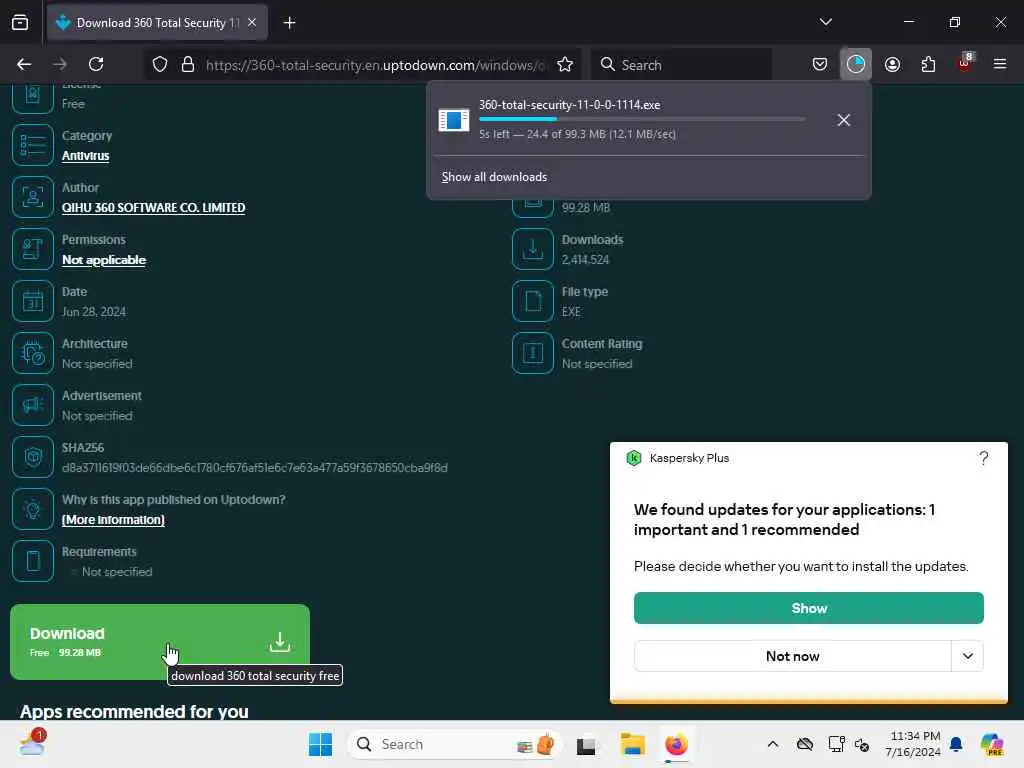Screen dimensions: 1024x768
Task: Show hidden system tray icons
Action: pos(773,744)
